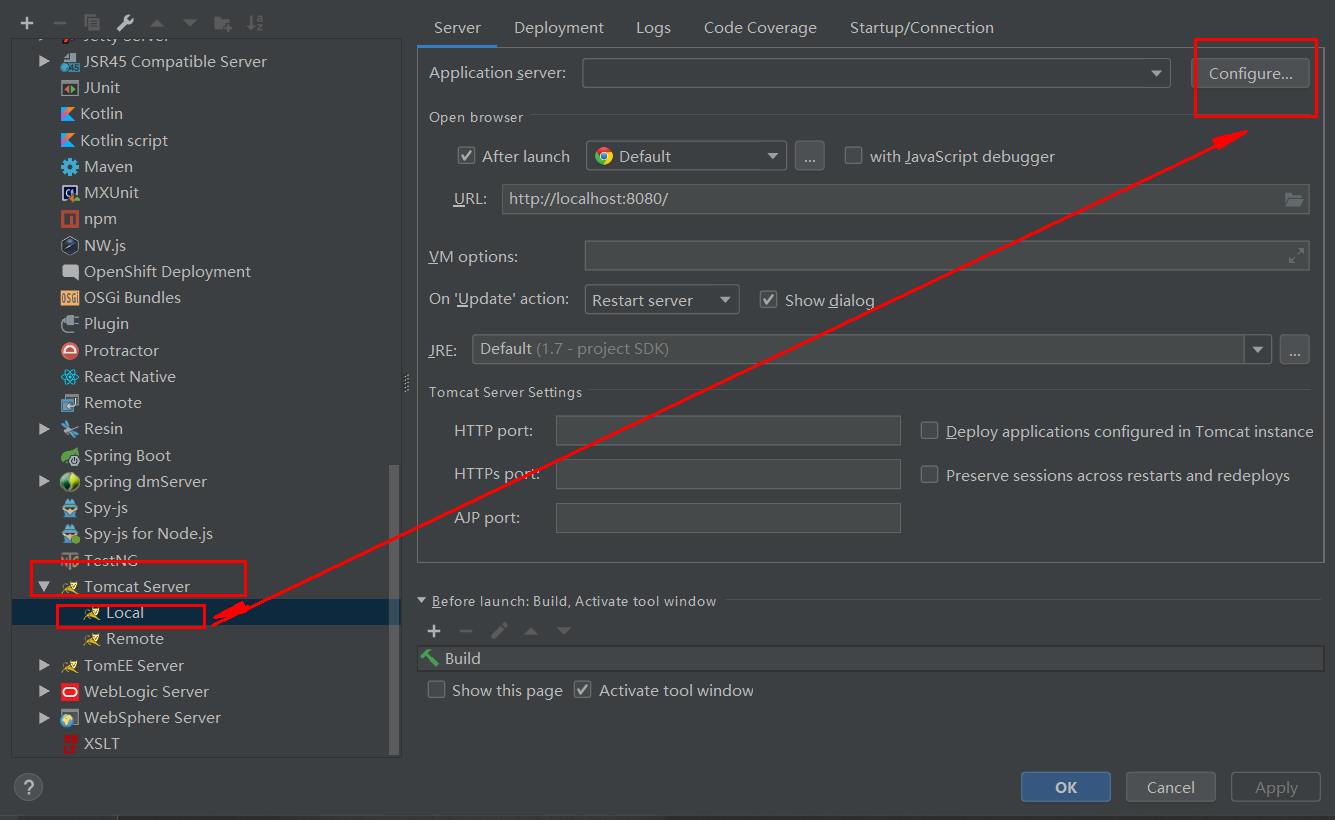The image size is (1335, 820).
Task: Collapse the Before launch section
Action: click(x=422, y=601)
